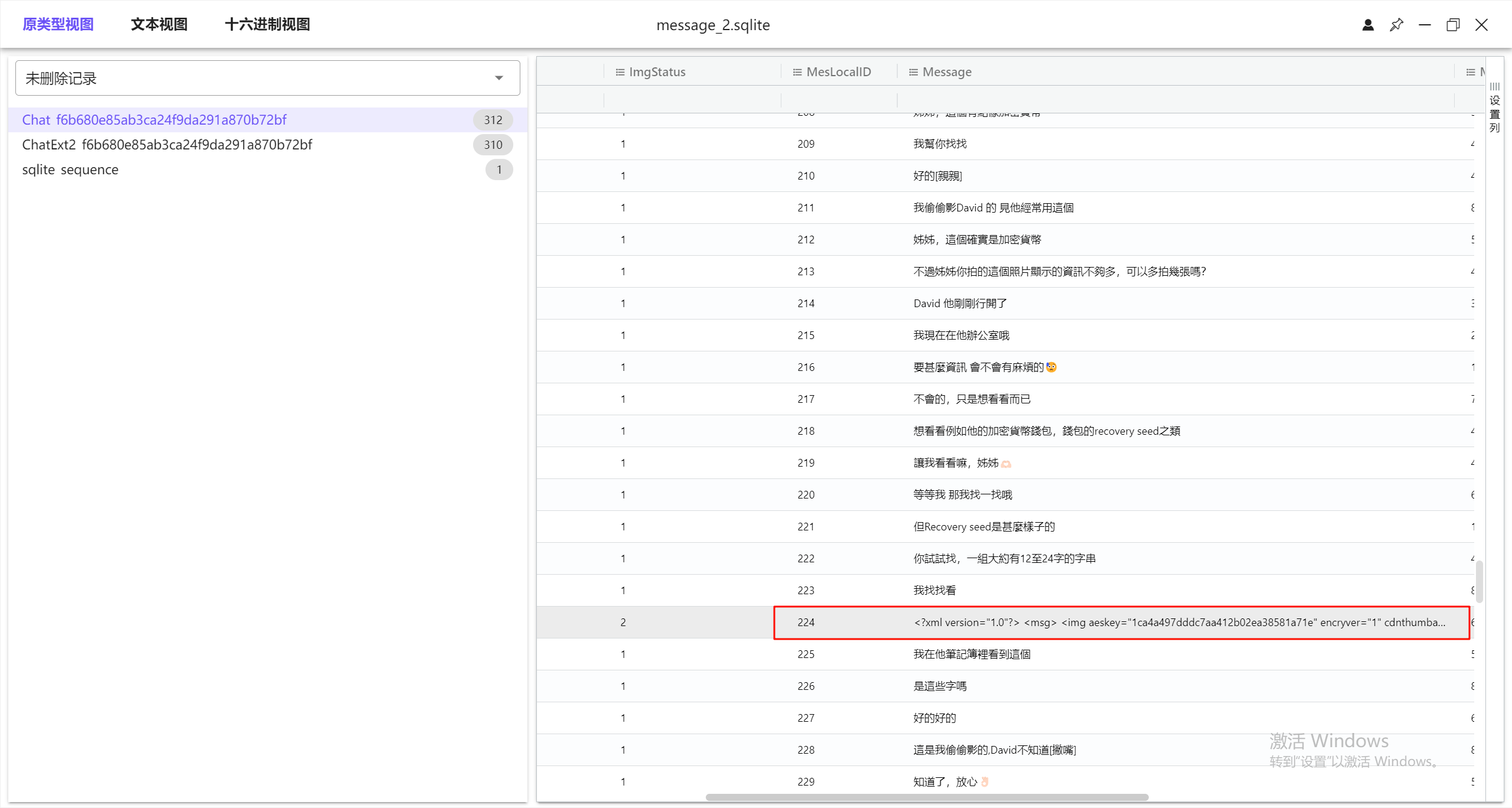Open the Message column menu icon
Image resolution: width=1512 pixels, height=808 pixels.
point(913,72)
